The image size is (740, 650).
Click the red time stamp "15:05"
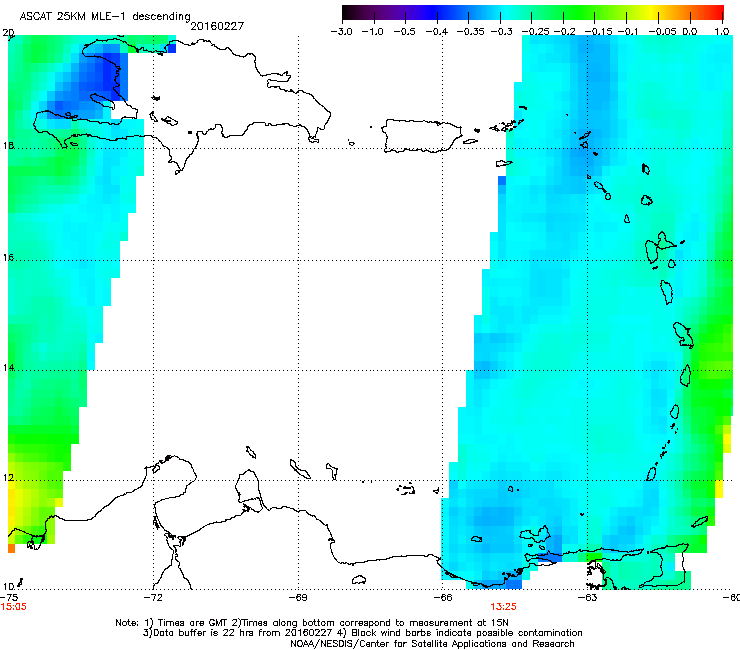pos(14,607)
